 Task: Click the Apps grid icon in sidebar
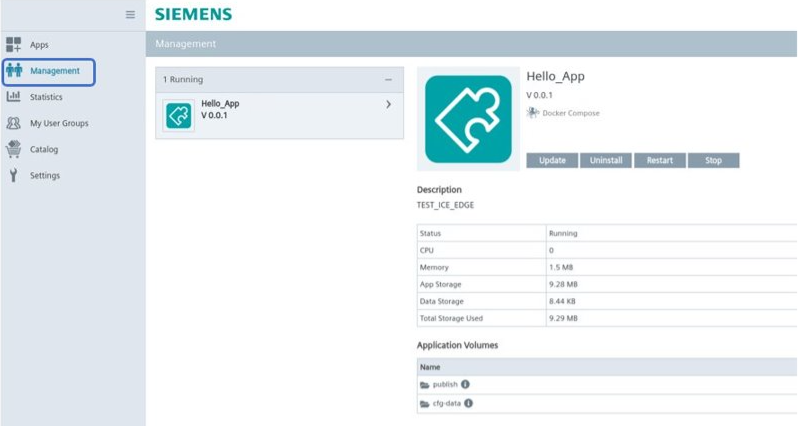click(14, 45)
